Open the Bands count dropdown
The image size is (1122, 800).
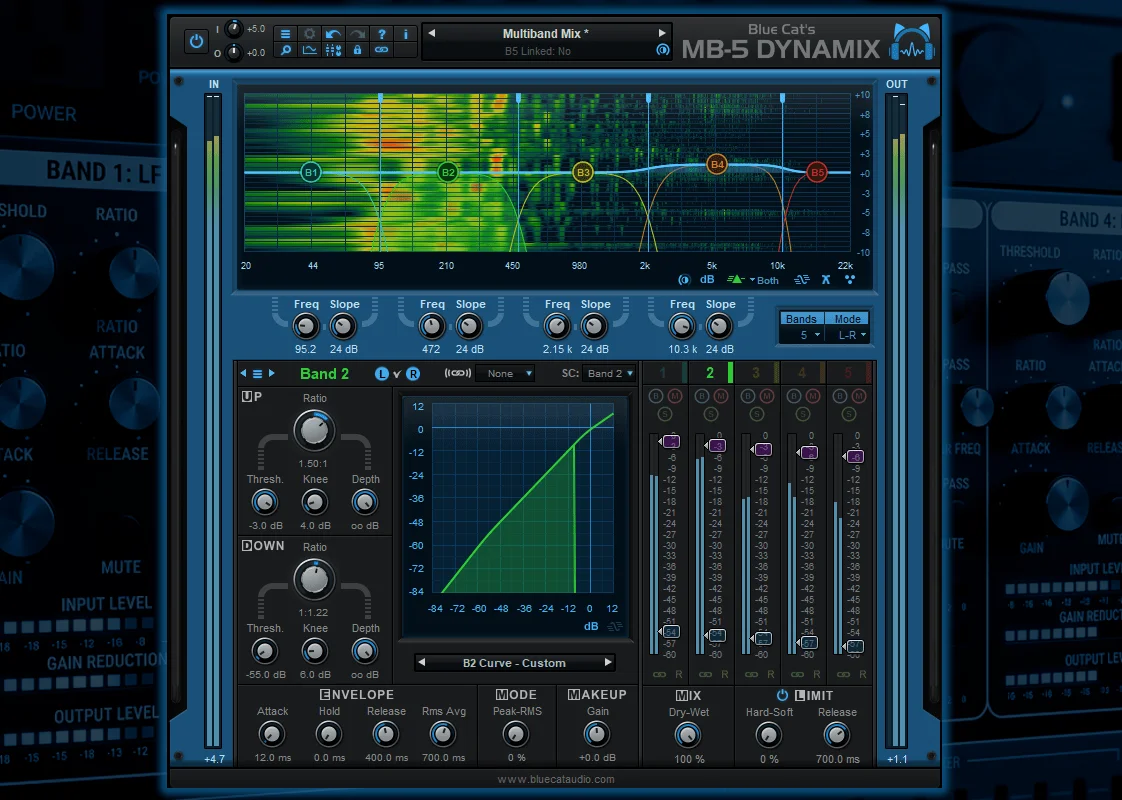click(x=801, y=335)
